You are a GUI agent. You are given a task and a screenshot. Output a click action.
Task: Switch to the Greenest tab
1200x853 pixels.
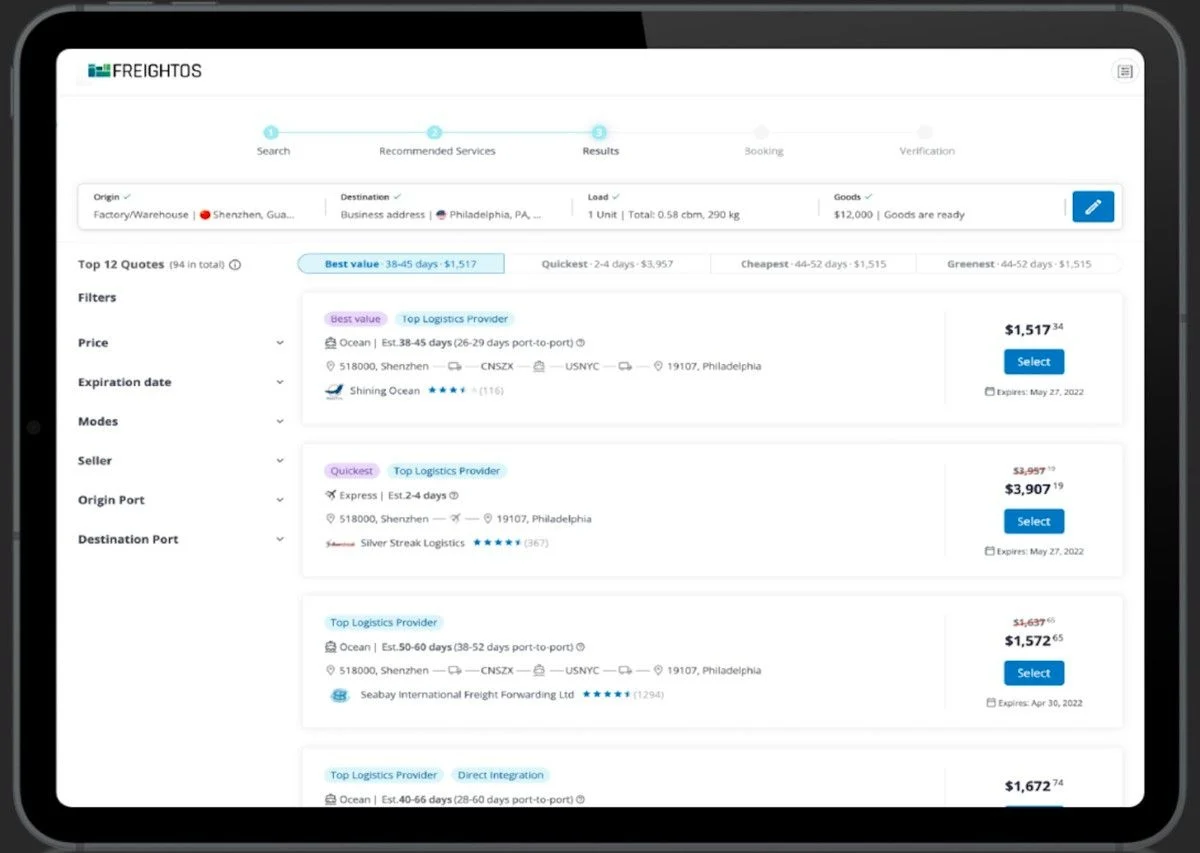[x=1019, y=264]
